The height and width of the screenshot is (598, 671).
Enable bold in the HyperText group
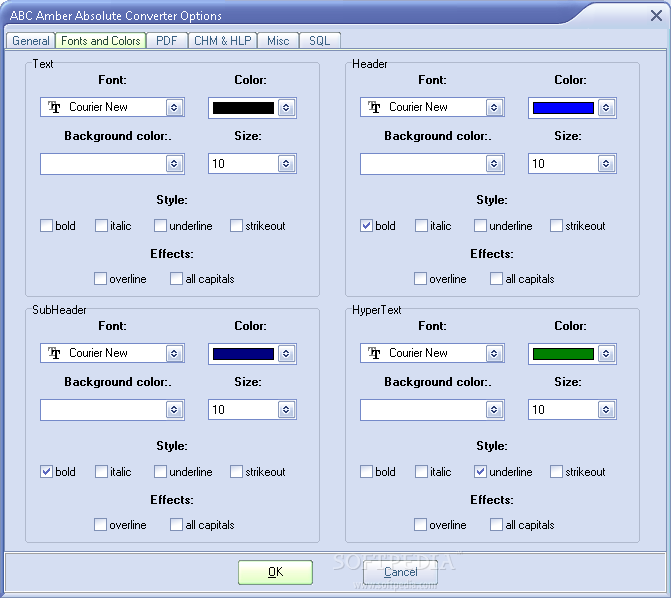pyautogui.click(x=366, y=472)
